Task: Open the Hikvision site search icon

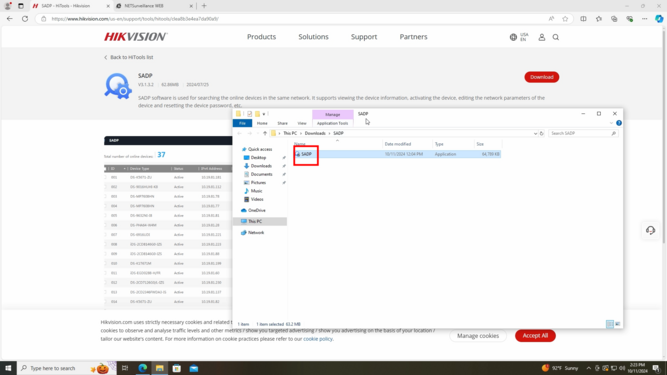Action: (556, 37)
